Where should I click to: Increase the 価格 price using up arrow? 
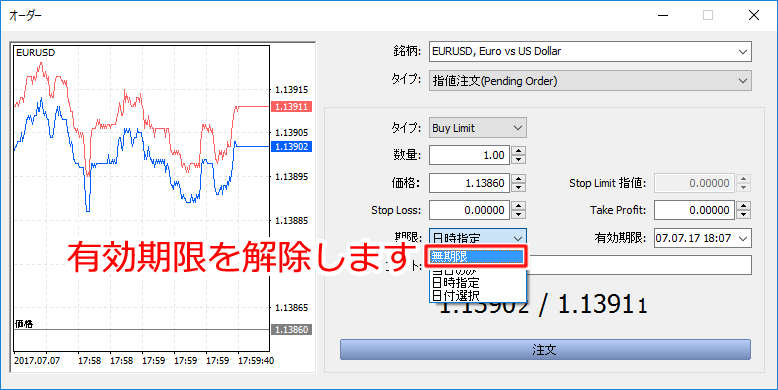coord(518,179)
